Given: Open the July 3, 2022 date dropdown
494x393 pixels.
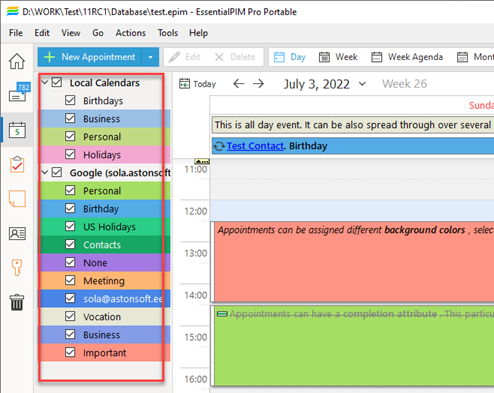Looking at the screenshot, I should pyautogui.click(x=362, y=84).
